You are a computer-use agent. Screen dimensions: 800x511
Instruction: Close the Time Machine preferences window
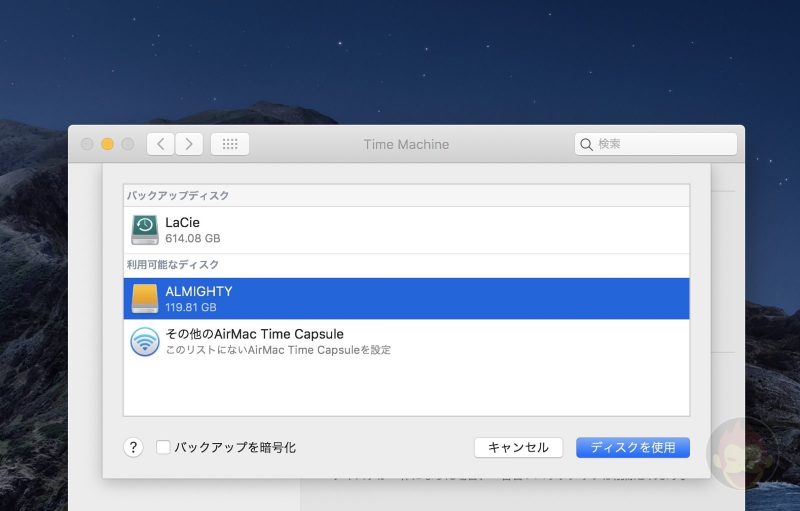[87, 144]
